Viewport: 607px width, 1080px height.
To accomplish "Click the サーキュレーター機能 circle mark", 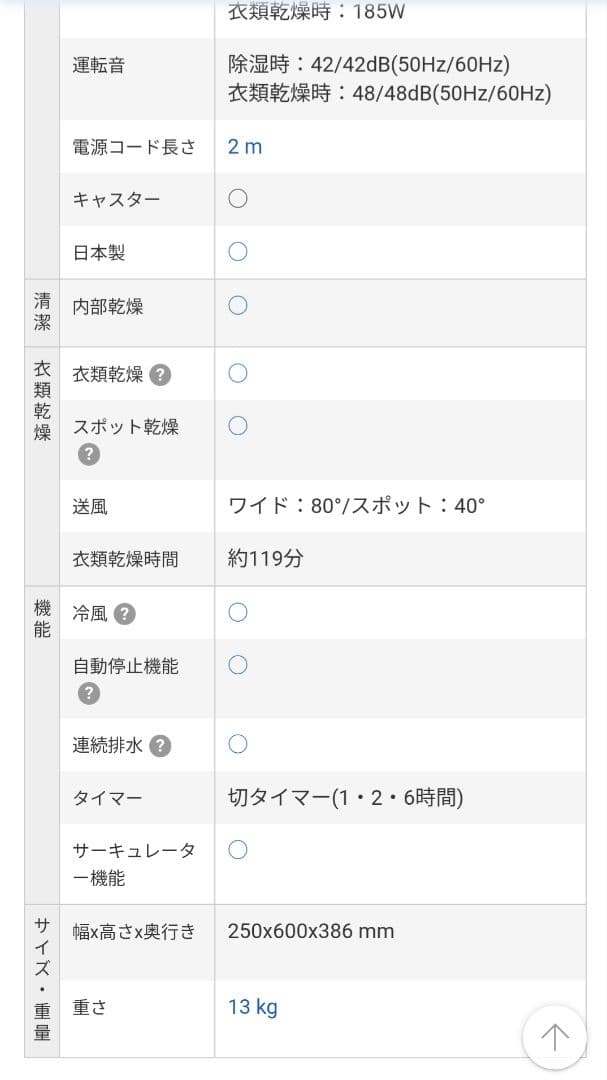I will pyautogui.click(x=238, y=850).
